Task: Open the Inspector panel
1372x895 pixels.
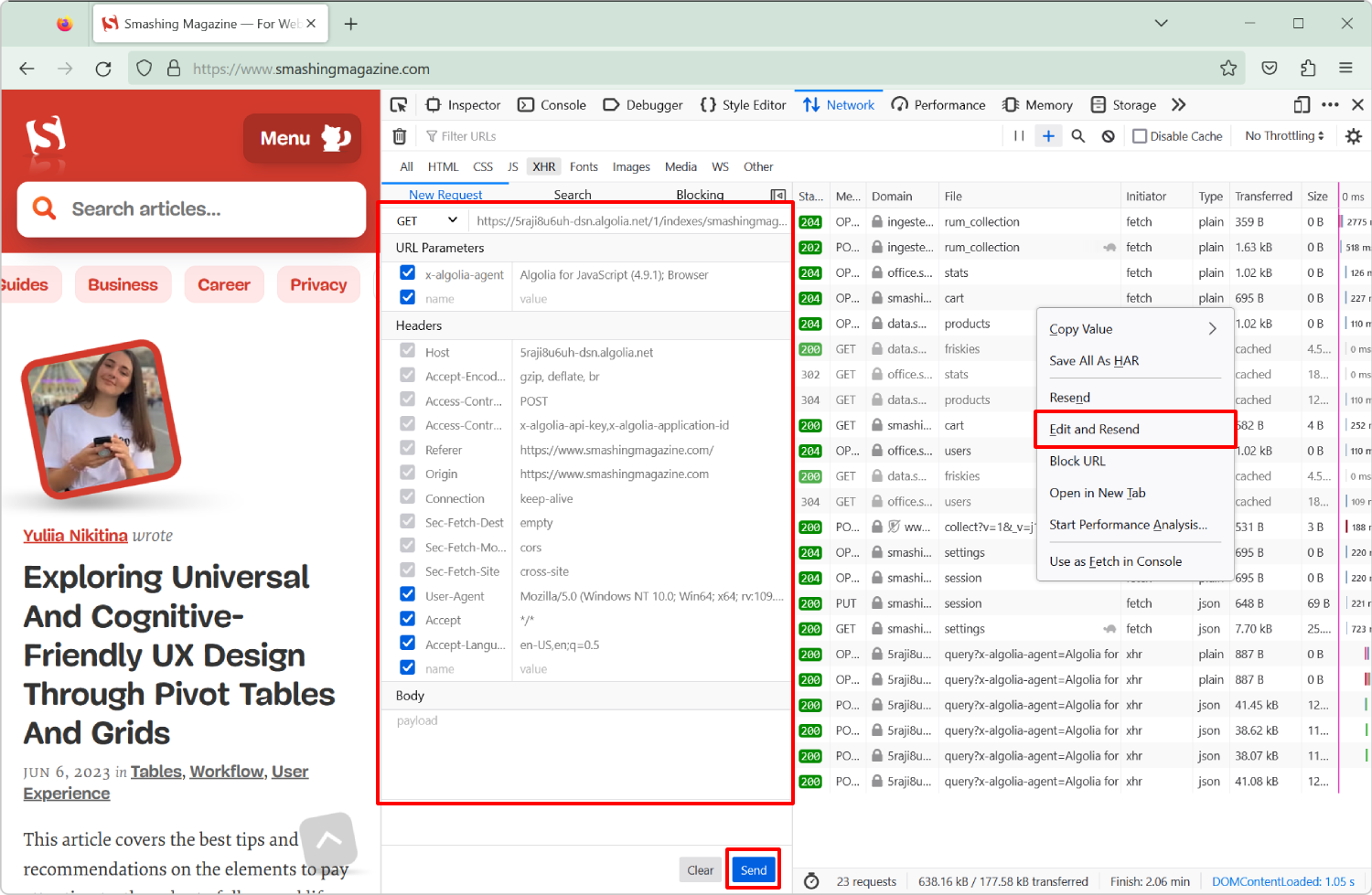Action: coord(463,104)
